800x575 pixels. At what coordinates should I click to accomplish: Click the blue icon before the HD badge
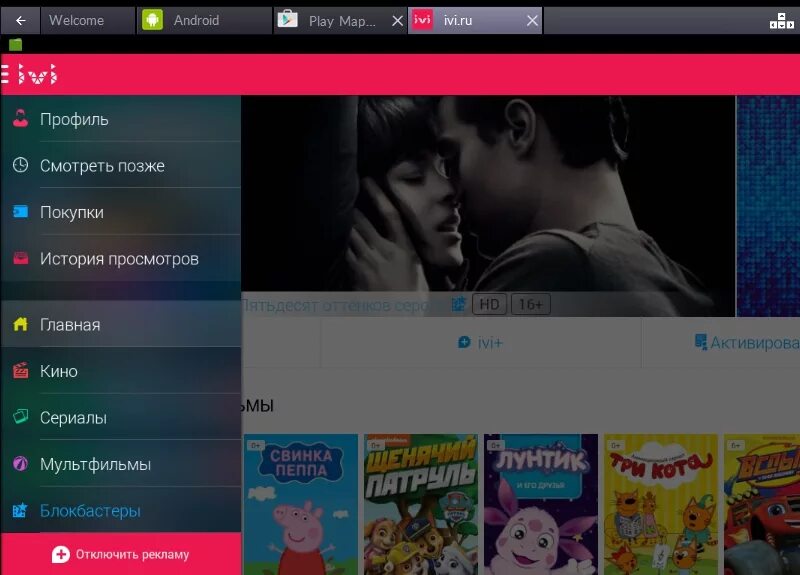point(459,304)
